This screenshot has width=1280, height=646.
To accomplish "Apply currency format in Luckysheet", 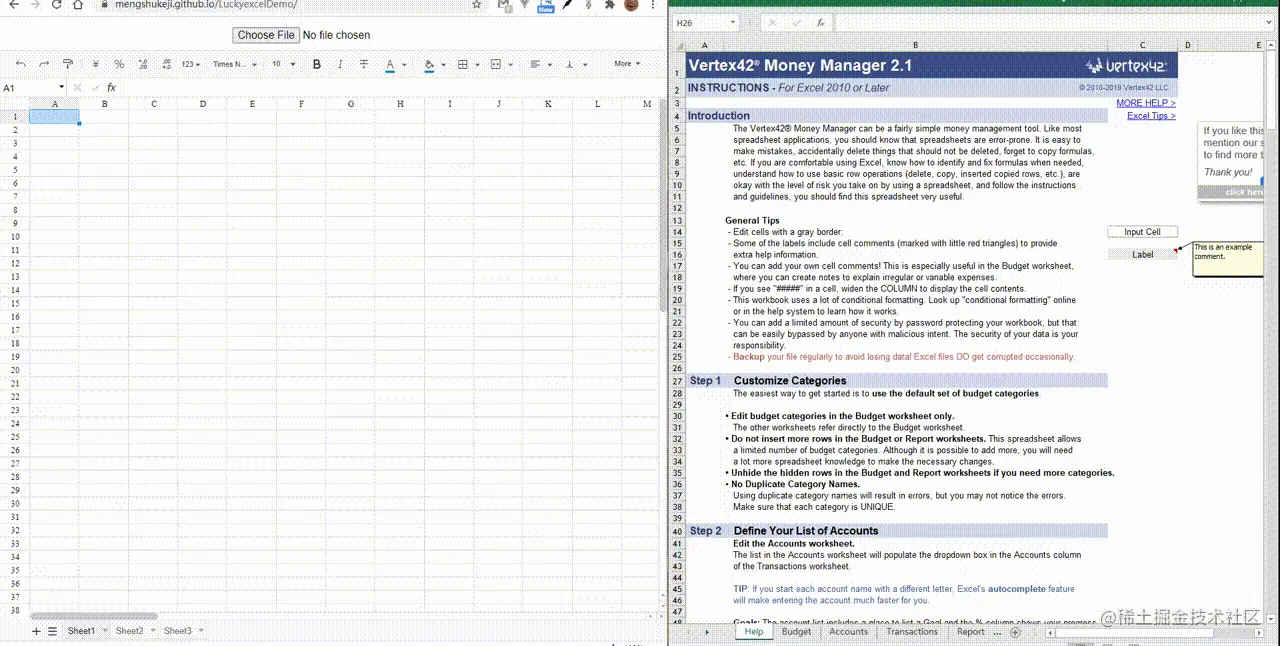I will click(95, 64).
